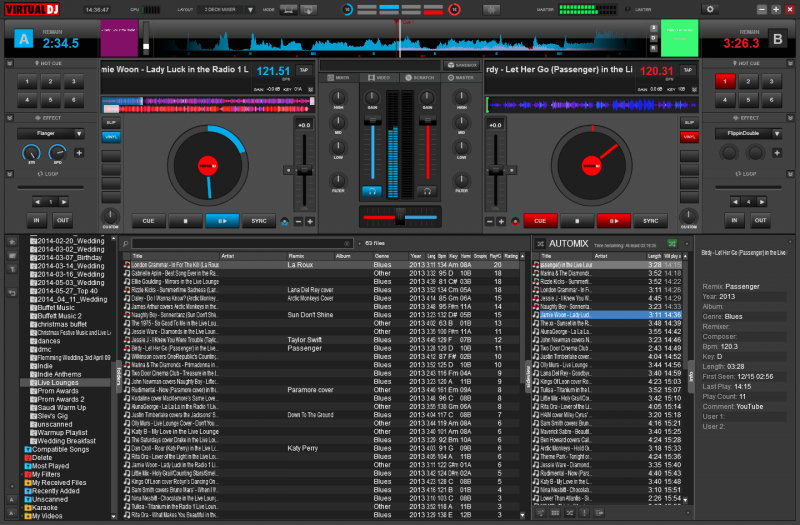Select the London Grammar track row
The image size is (800, 525).
click(x=321, y=265)
